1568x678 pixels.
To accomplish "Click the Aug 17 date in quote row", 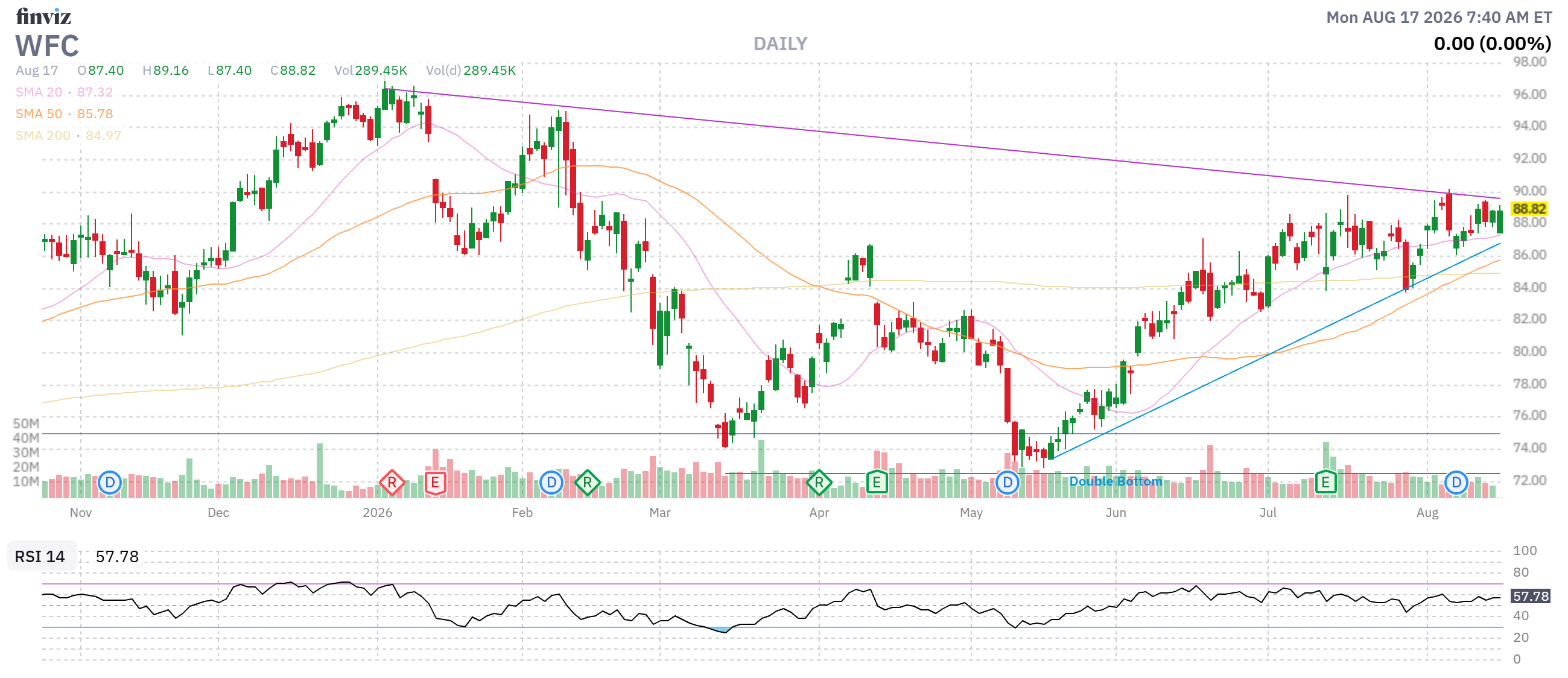I will pyautogui.click(x=37, y=70).
